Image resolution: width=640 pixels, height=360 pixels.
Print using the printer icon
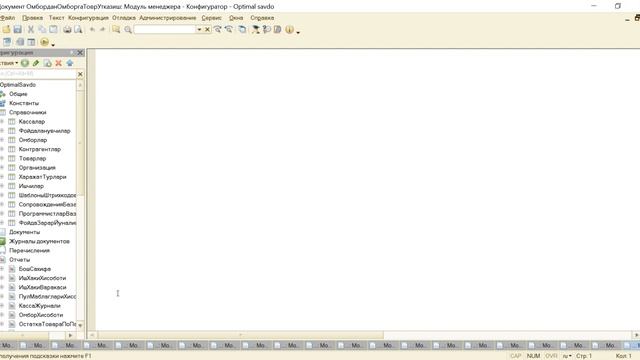pos(67,29)
